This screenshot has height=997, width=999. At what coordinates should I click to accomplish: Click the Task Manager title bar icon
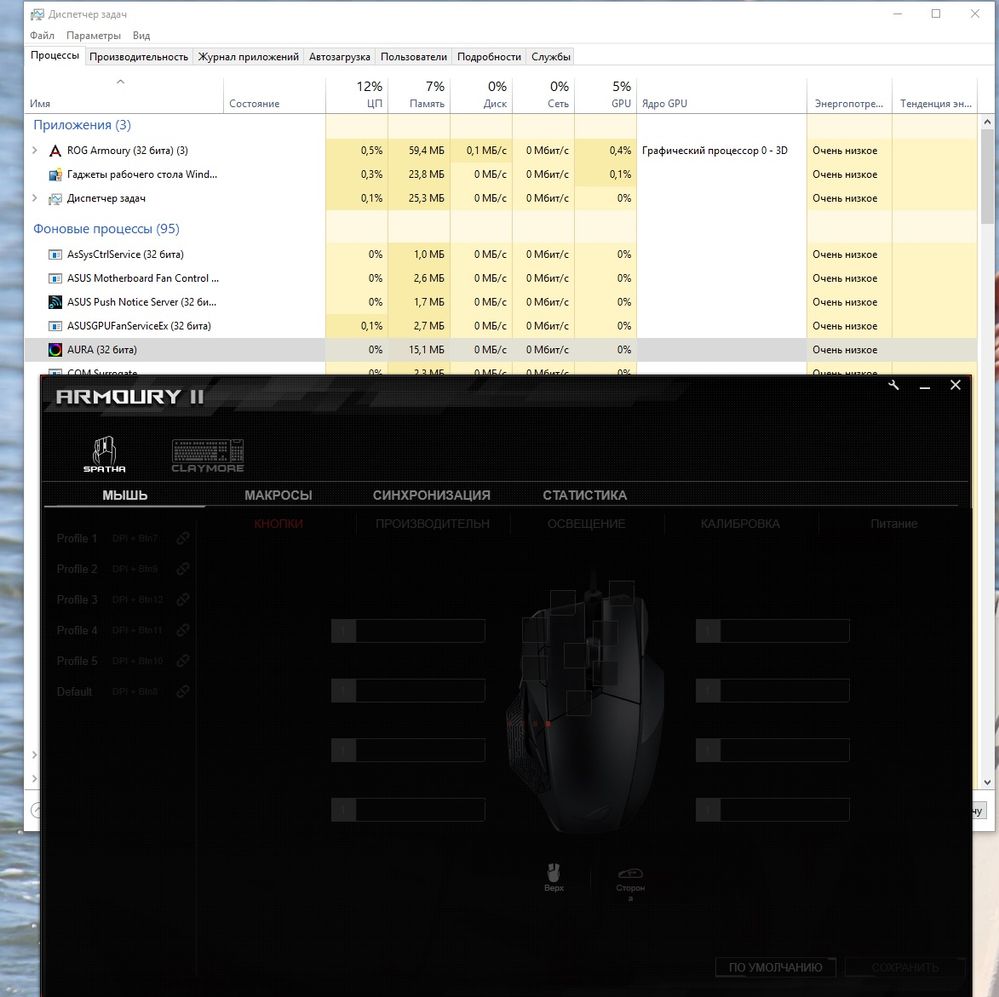pyautogui.click(x=38, y=14)
